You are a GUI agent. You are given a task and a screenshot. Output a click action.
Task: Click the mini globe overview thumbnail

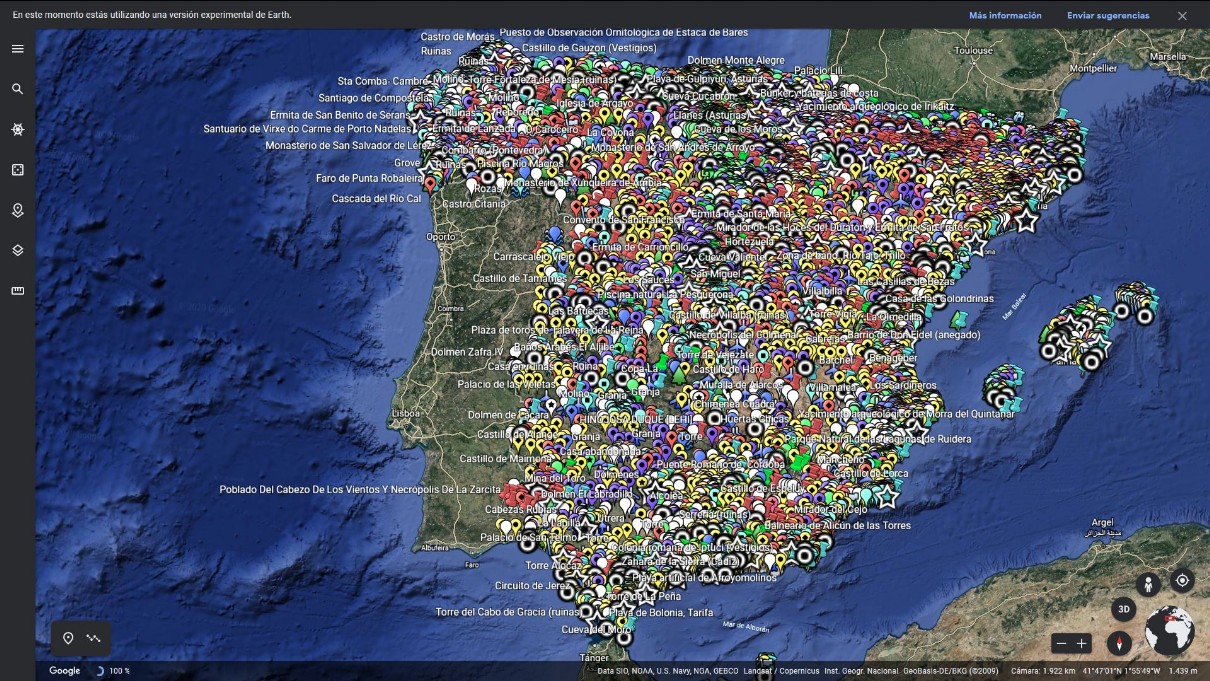click(1169, 631)
